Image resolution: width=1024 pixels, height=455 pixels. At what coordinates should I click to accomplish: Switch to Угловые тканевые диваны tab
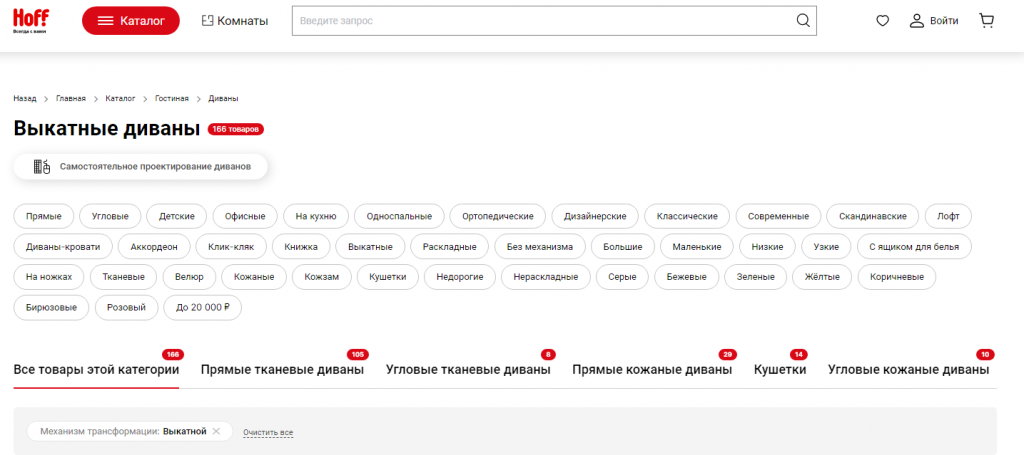tap(468, 369)
